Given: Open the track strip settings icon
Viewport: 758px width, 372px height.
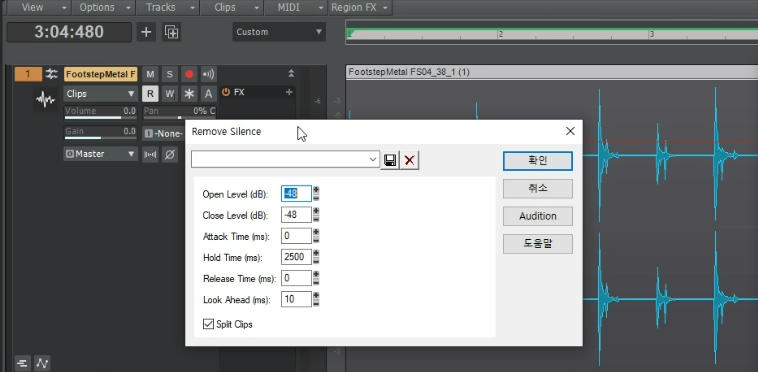Looking at the screenshot, I should [x=51, y=74].
